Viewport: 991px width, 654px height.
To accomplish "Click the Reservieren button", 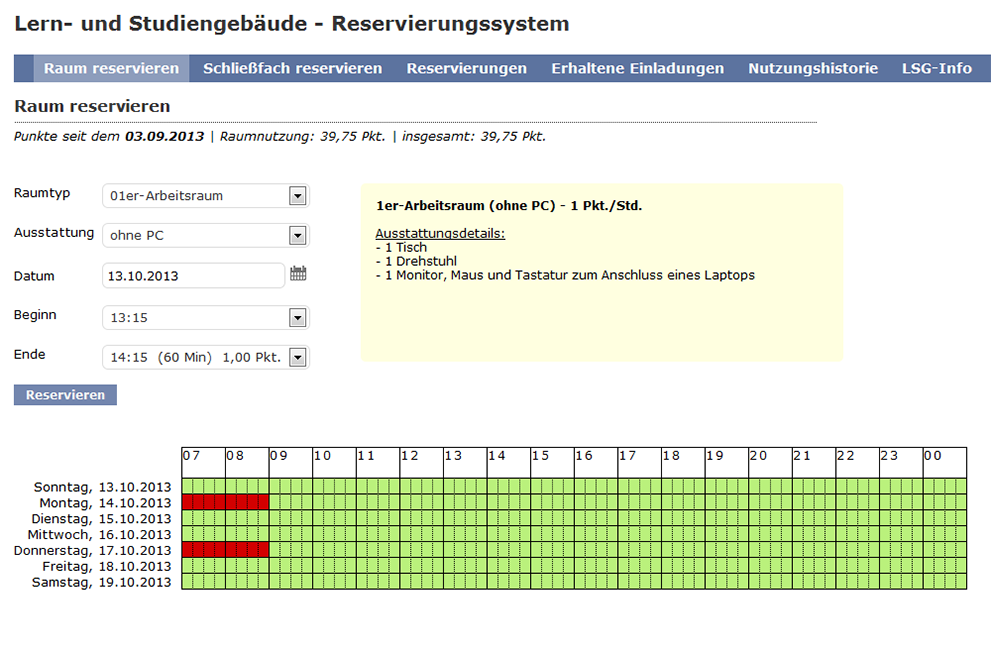I will [x=65, y=395].
